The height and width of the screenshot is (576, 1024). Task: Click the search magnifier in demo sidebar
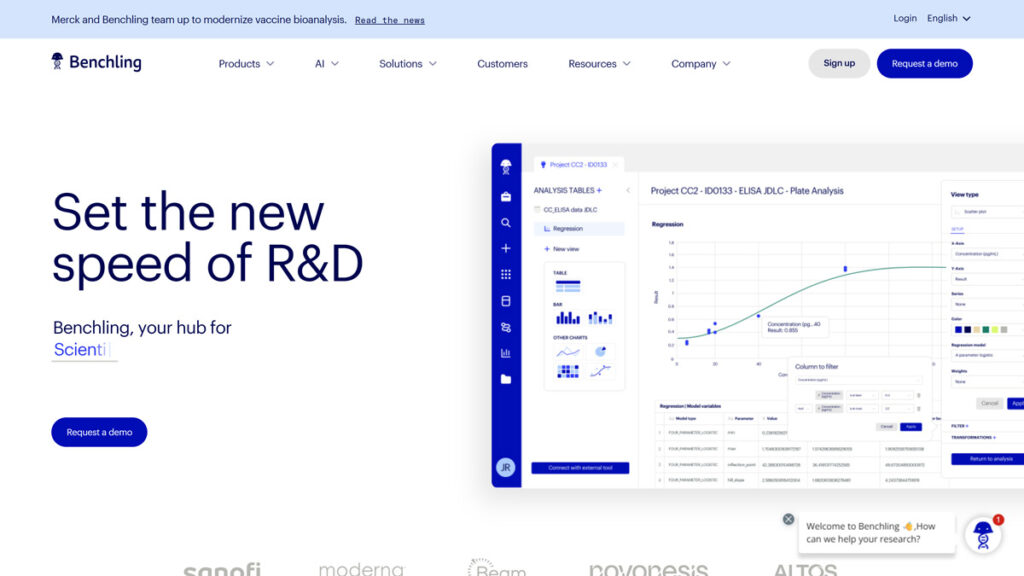pos(506,223)
